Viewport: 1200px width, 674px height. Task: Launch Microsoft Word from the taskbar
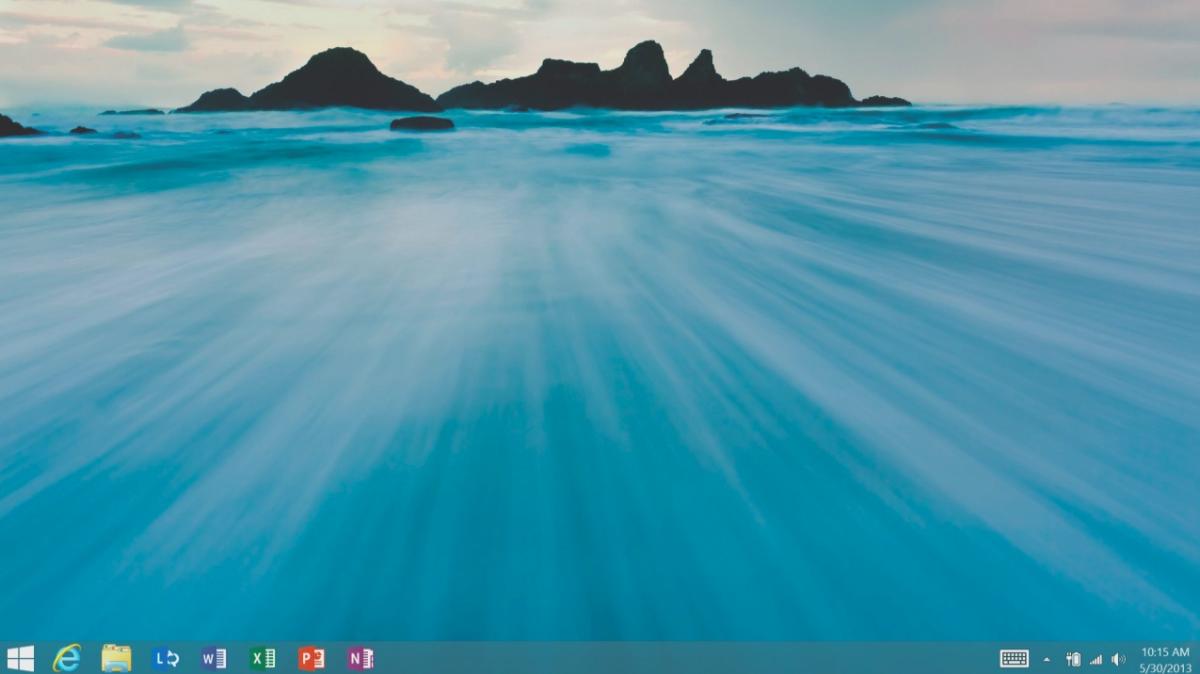[x=214, y=658]
